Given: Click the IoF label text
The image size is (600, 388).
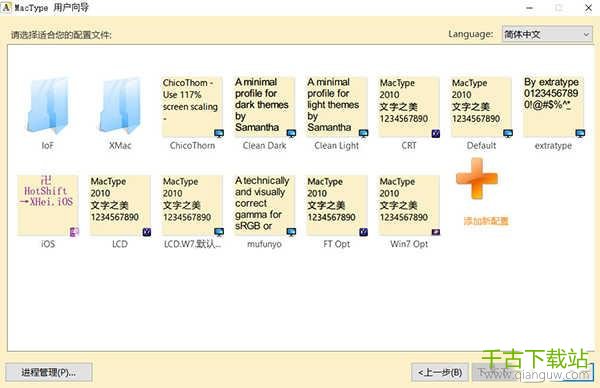Looking at the screenshot, I should (48, 146).
